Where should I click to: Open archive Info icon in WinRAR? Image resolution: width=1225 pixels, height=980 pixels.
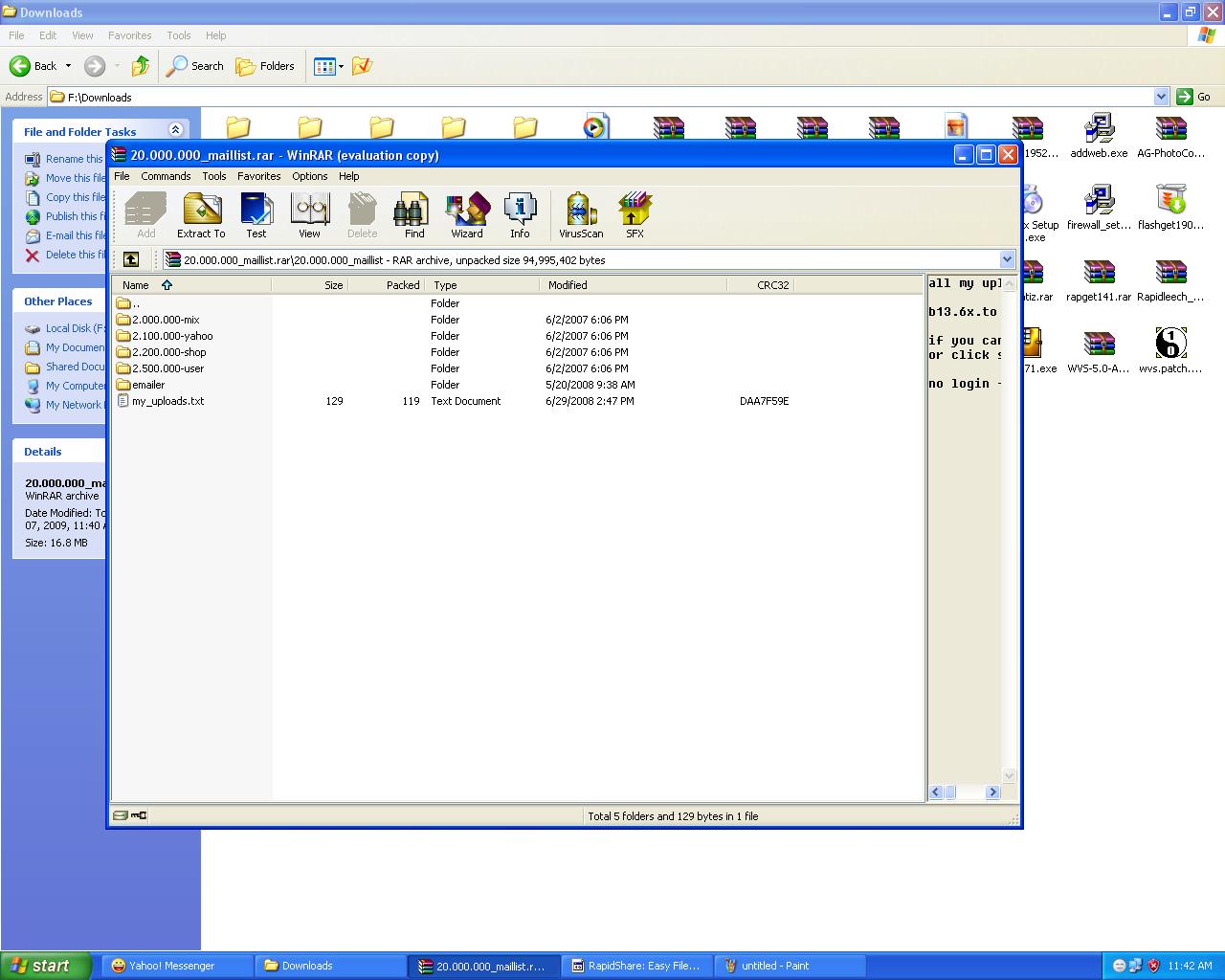coord(520,215)
